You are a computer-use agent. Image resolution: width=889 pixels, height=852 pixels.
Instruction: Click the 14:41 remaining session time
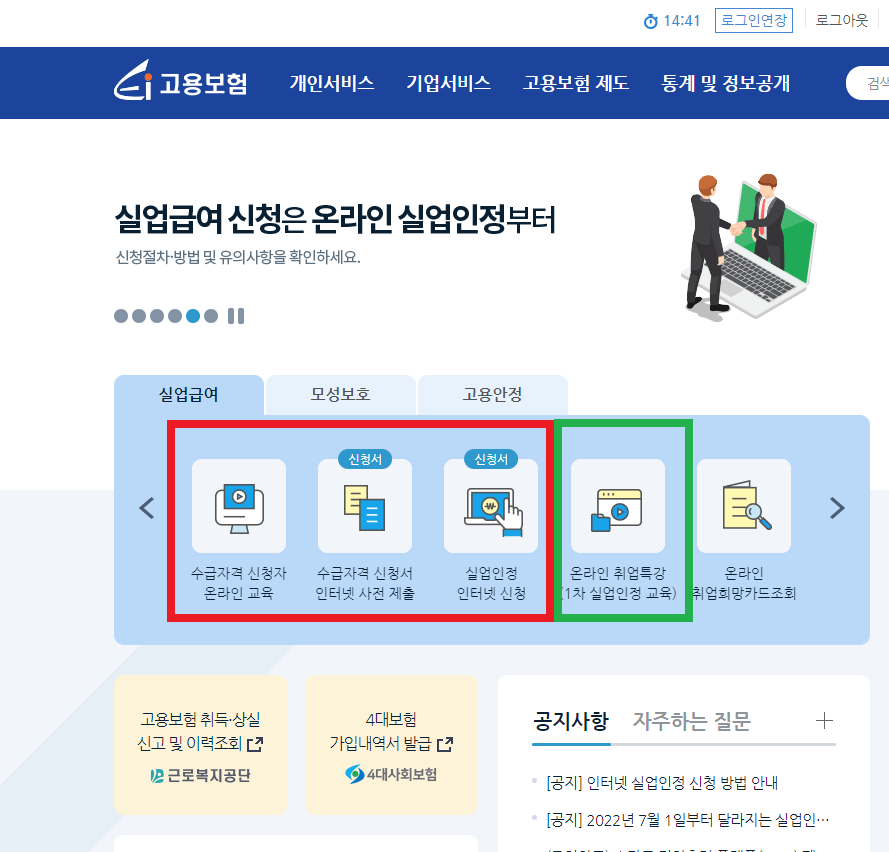point(681,21)
